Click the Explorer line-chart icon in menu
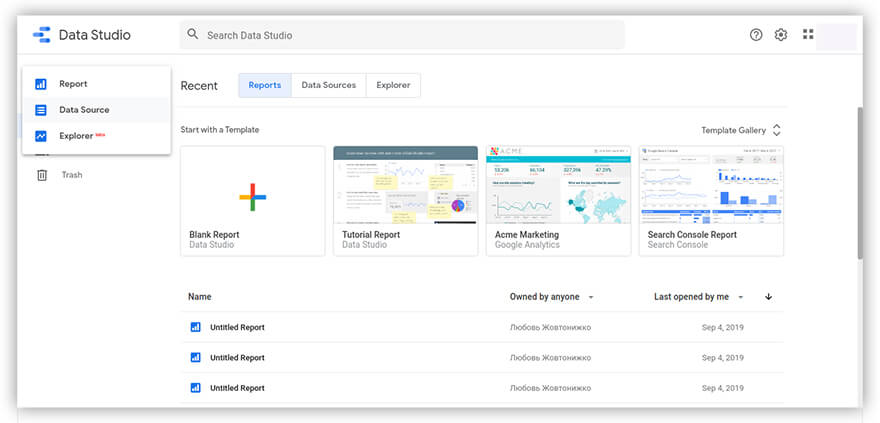880x423 pixels. coord(41,136)
